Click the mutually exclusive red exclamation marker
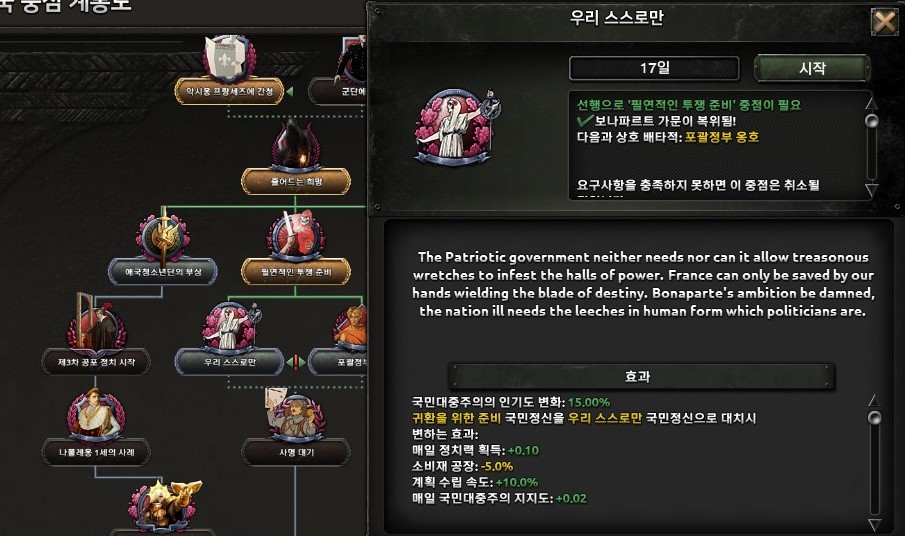The height and width of the screenshot is (536, 905). coord(296,362)
